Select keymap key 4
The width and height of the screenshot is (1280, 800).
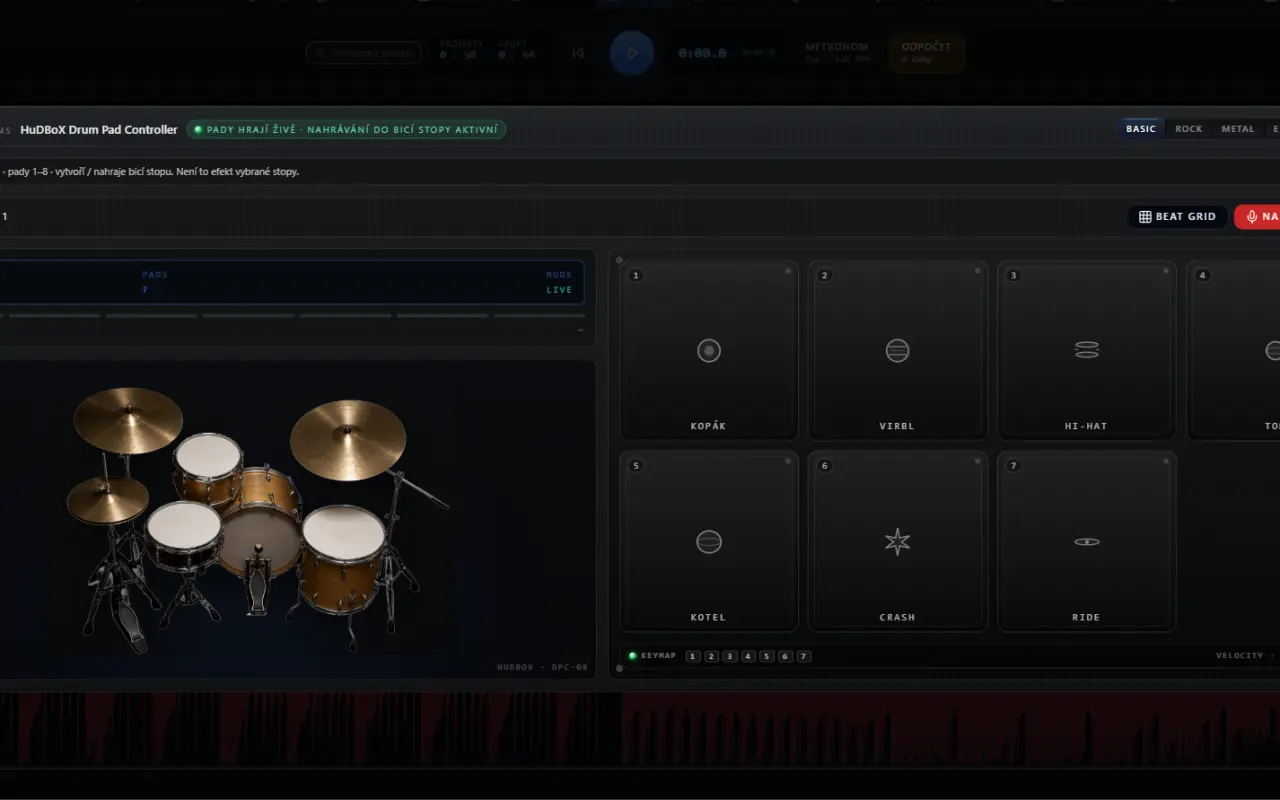[748, 656]
